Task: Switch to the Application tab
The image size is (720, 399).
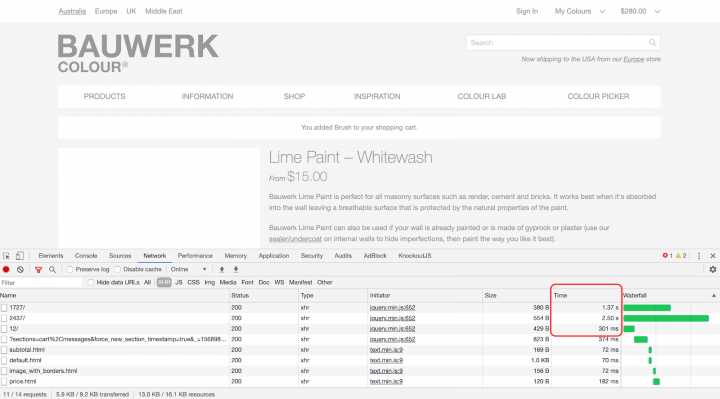Action: point(274,256)
